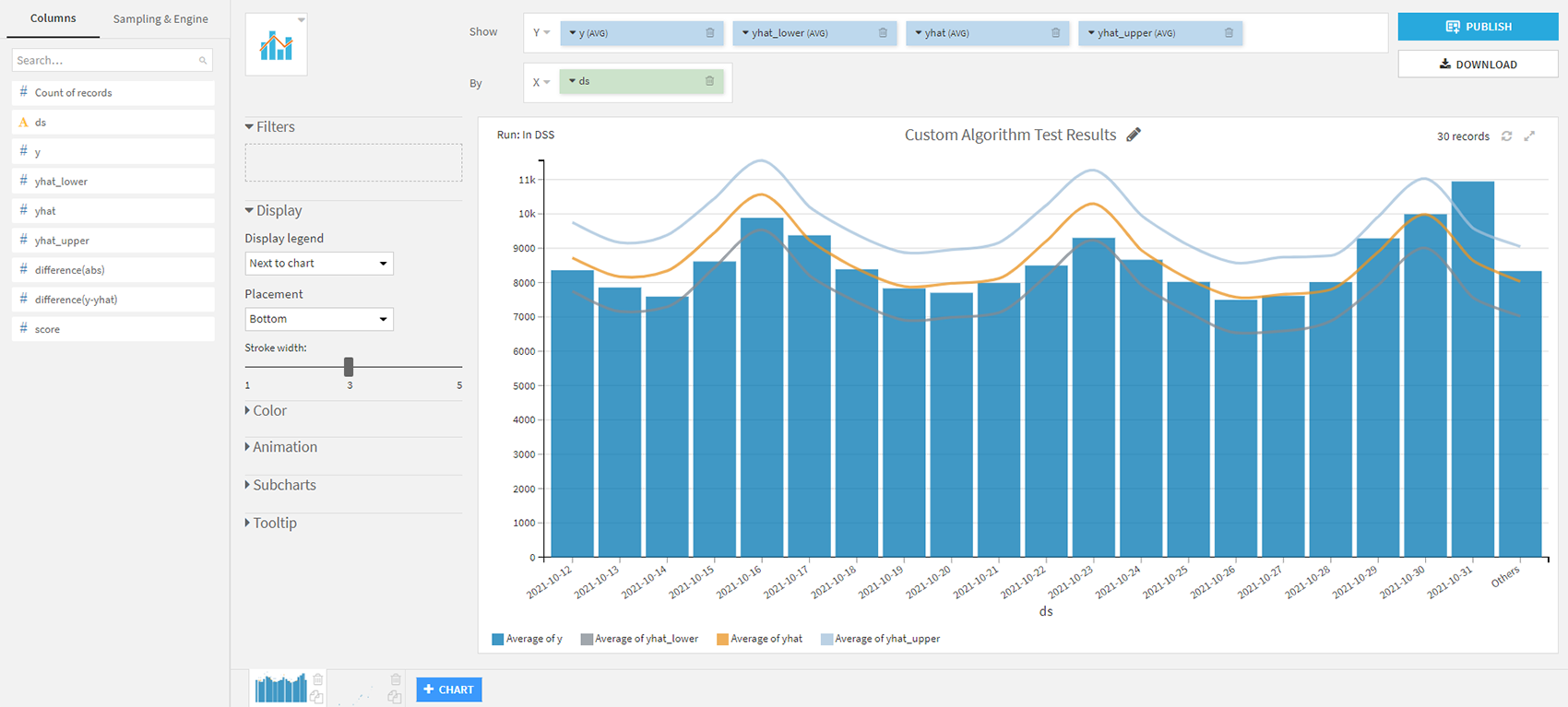Viewport: 1568px width, 707px height.
Task: Expand chart to fullscreen with arrows icon
Action: 1529,136
